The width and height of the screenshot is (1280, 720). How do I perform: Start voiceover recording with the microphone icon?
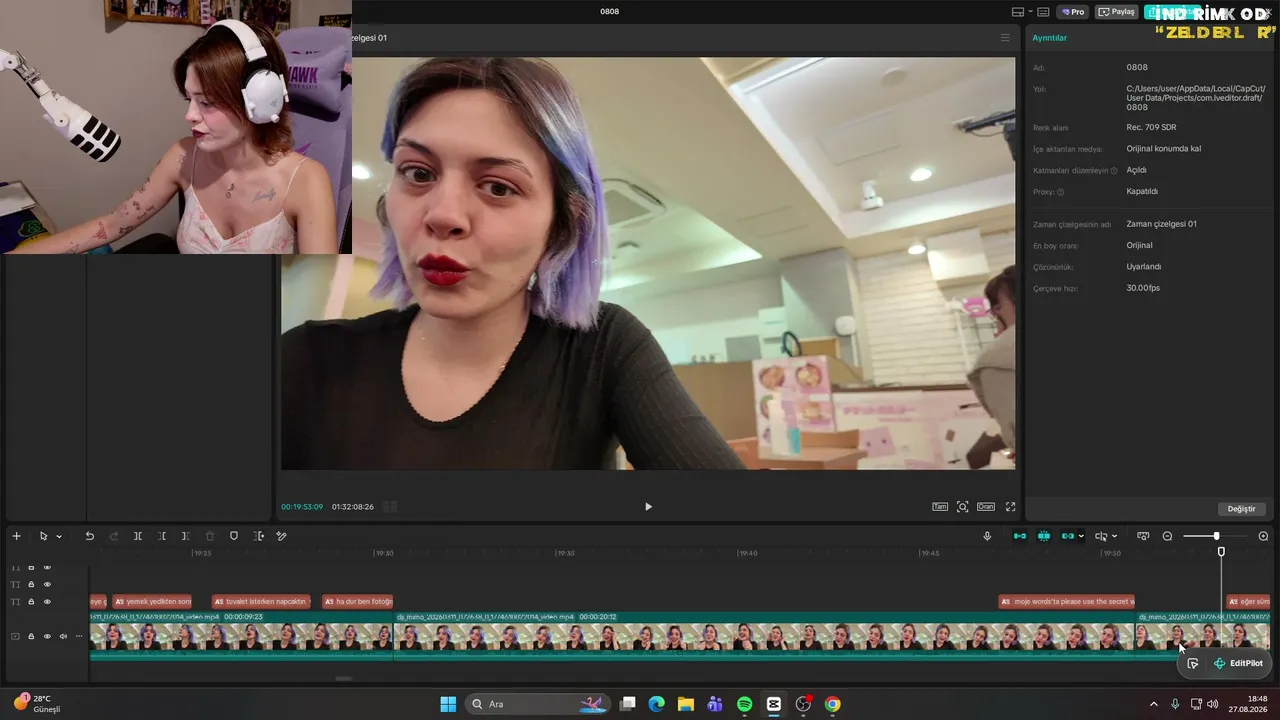(987, 536)
